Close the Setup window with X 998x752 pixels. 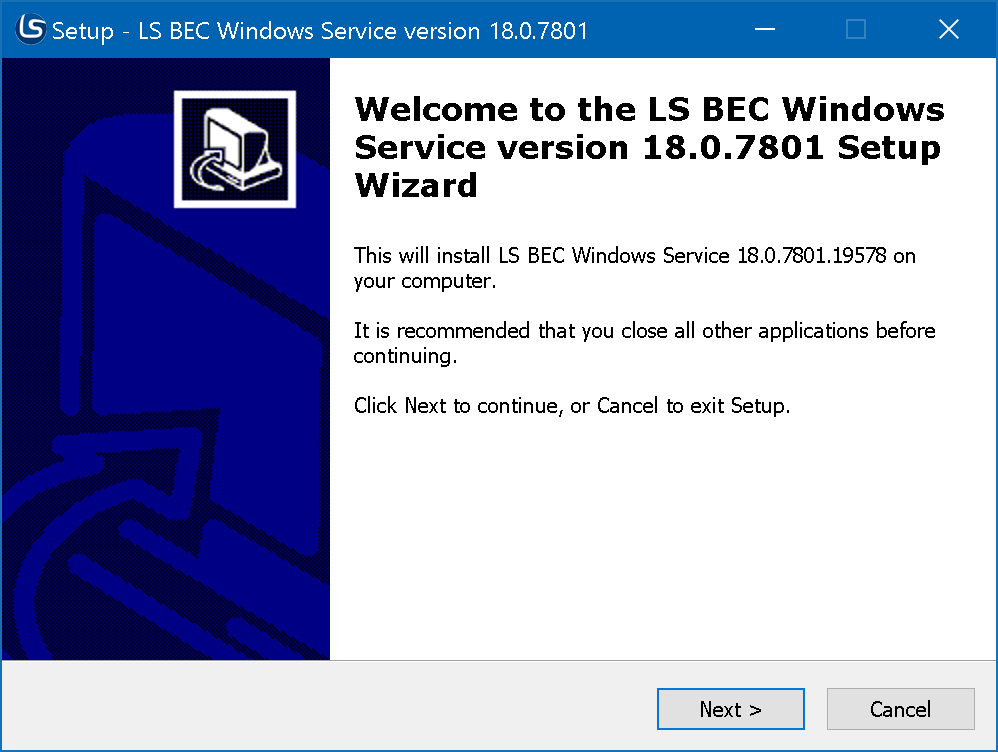point(949,30)
